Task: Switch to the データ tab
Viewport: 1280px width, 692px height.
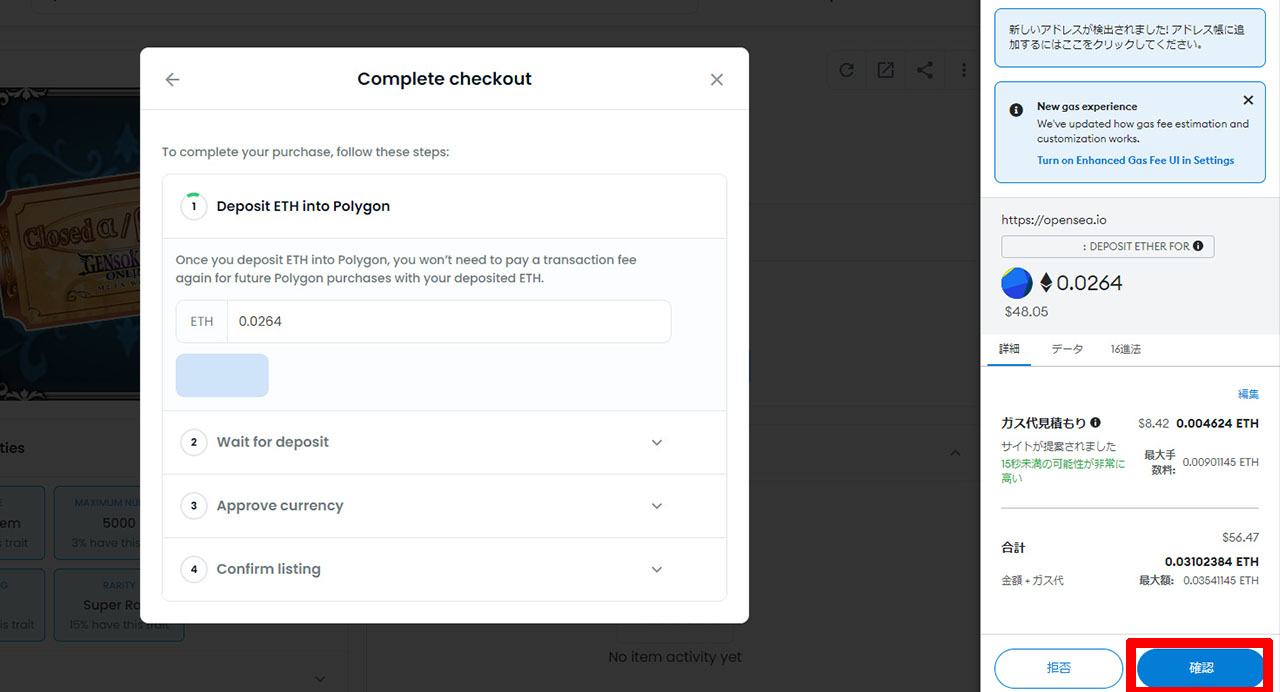Action: click(x=1067, y=349)
